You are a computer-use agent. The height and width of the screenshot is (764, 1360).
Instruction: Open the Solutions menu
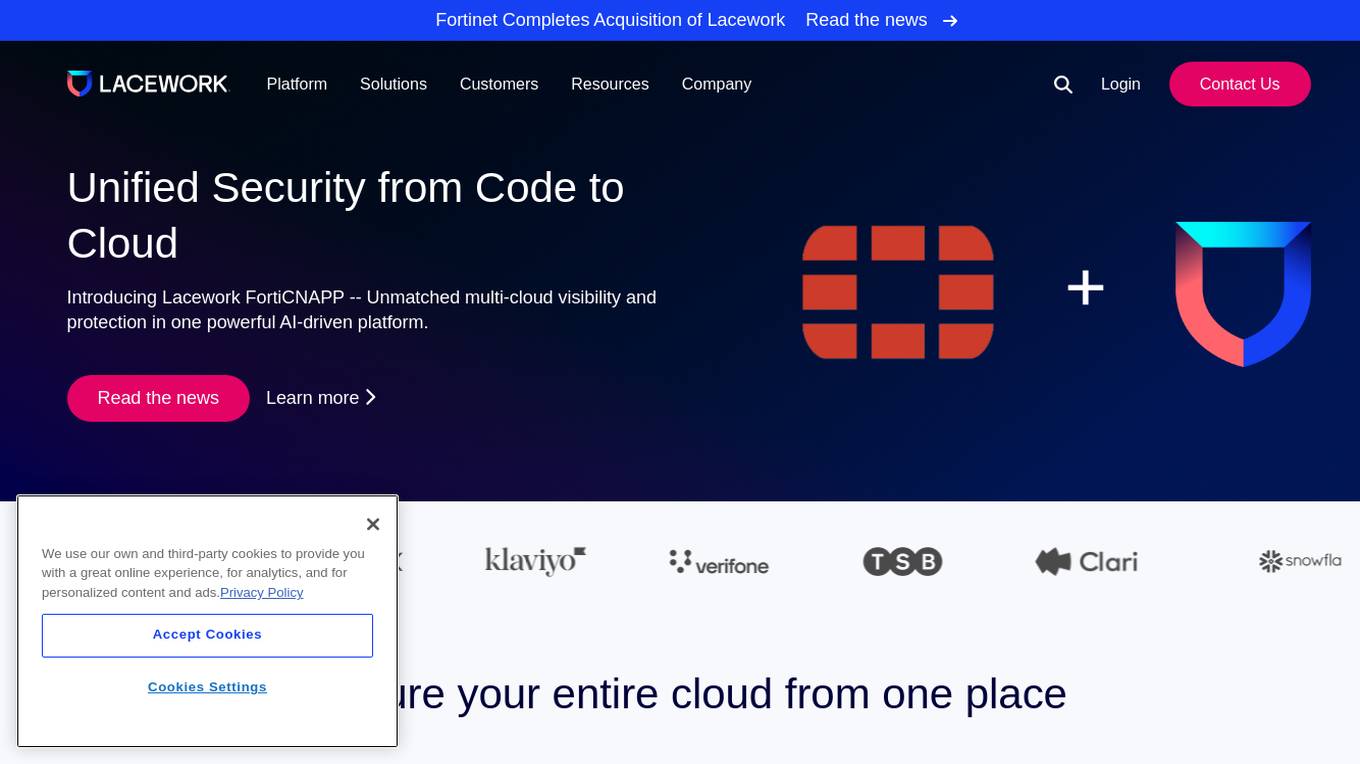point(393,84)
